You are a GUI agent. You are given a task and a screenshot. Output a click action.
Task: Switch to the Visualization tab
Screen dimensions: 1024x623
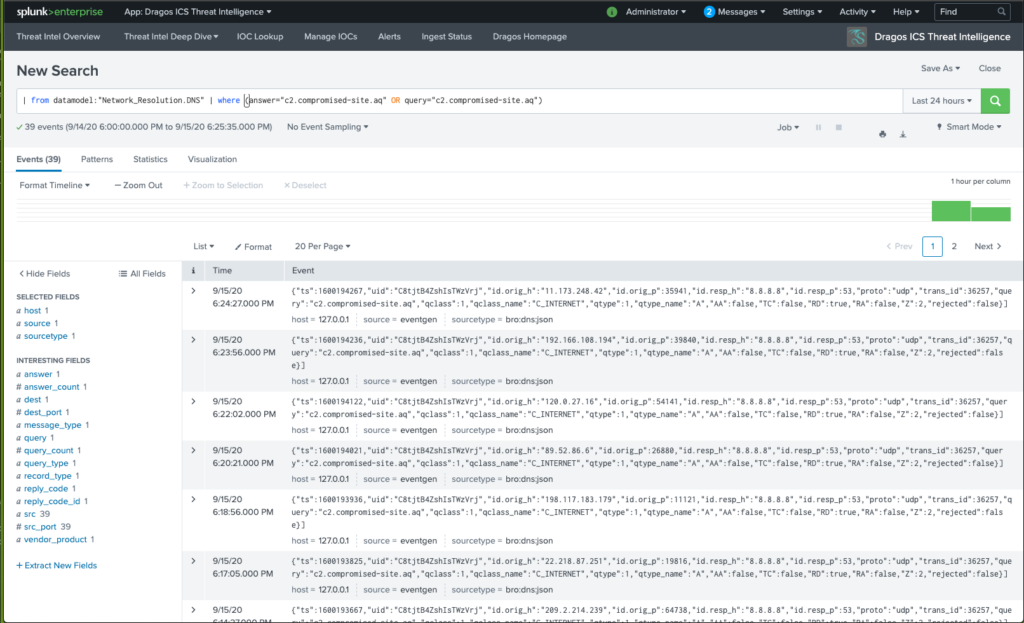tap(212, 159)
